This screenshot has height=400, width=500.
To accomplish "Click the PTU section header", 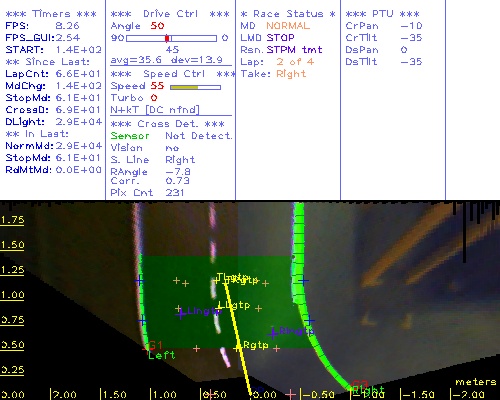I will point(382,14).
